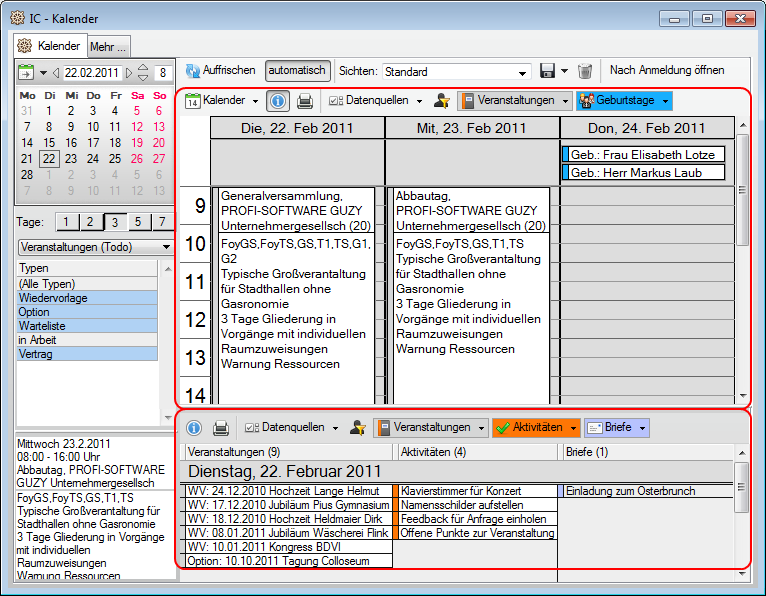The height and width of the screenshot is (596, 766).
Task: Select date 23 in the mini calendar
Action: (70, 159)
